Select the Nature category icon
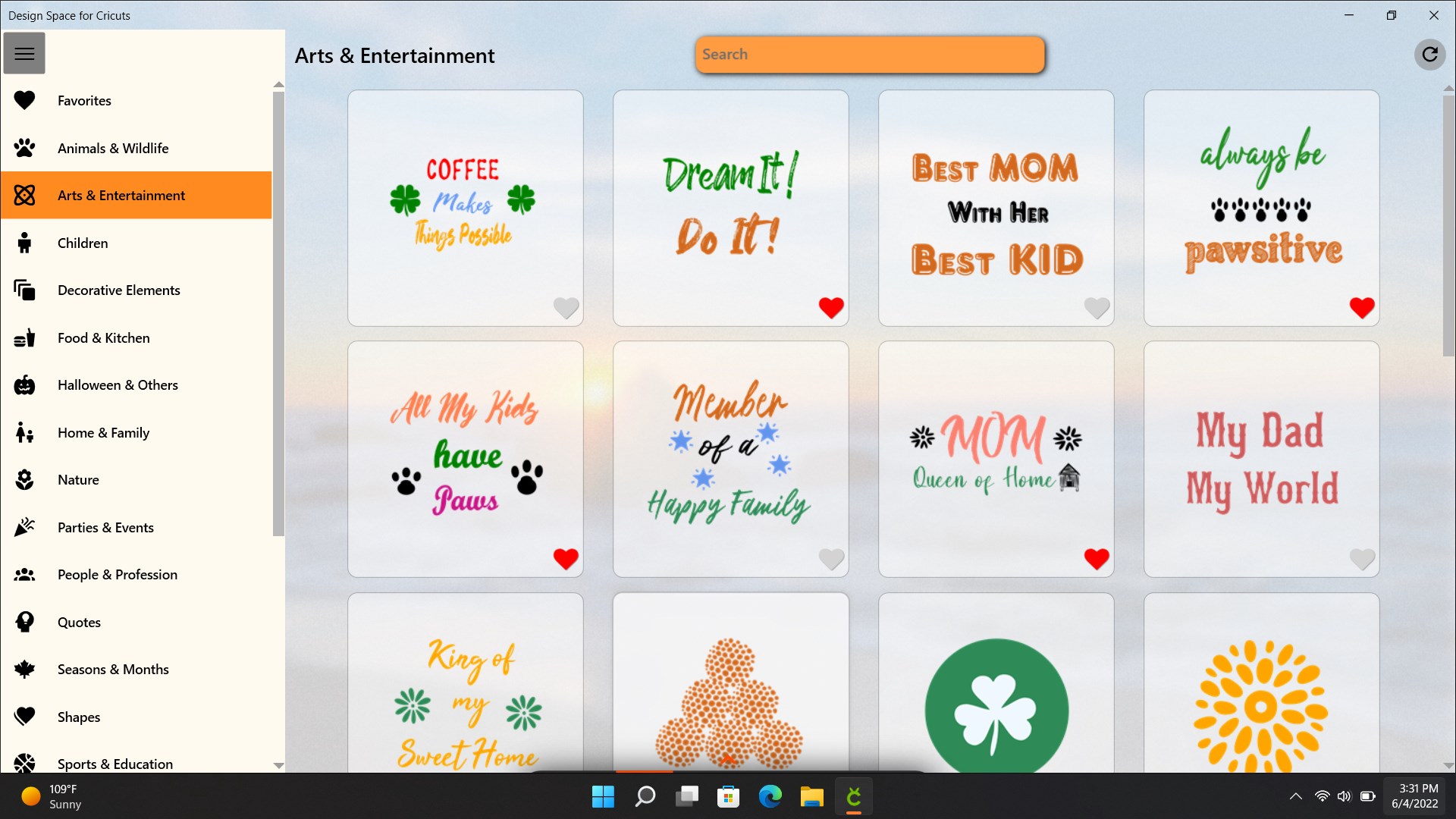 (24, 479)
